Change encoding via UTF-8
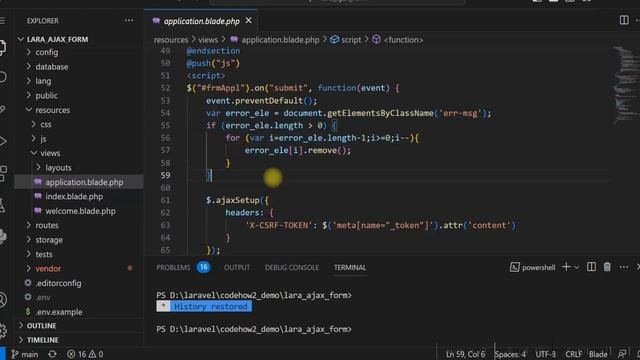Image resolution: width=640 pixels, height=360 pixels. click(546, 354)
